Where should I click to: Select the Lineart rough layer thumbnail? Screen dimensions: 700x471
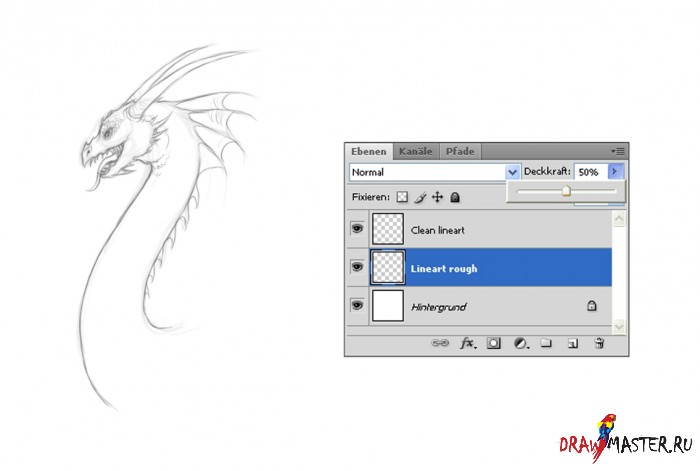(388, 267)
